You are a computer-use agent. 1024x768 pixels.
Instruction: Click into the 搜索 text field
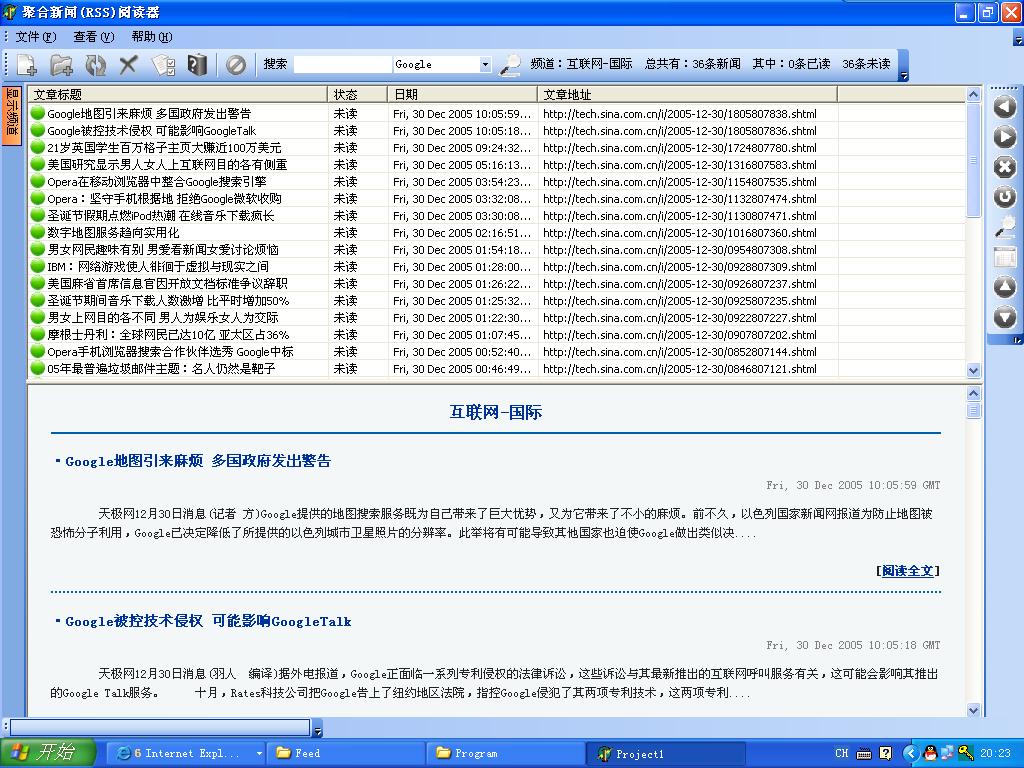coord(342,65)
